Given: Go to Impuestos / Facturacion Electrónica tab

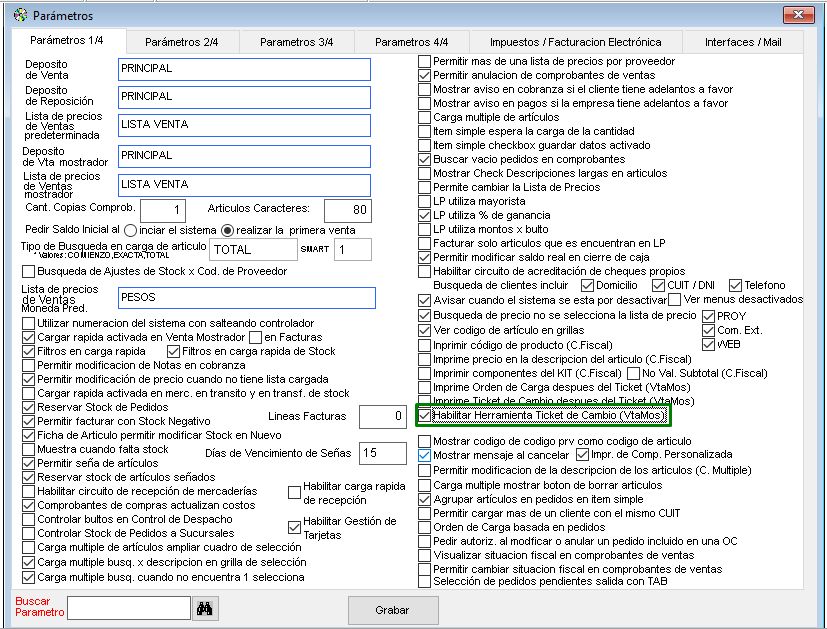Looking at the screenshot, I should (575, 42).
